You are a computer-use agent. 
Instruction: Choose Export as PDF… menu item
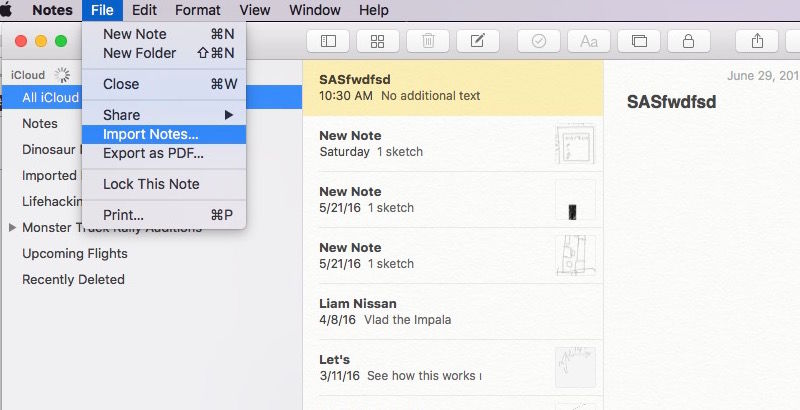(164, 153)
